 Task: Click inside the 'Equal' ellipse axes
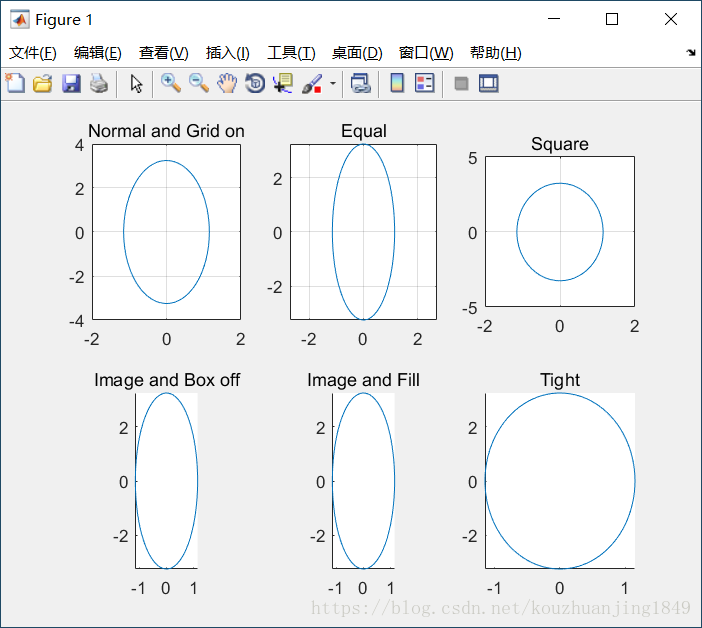pos(364,232)
